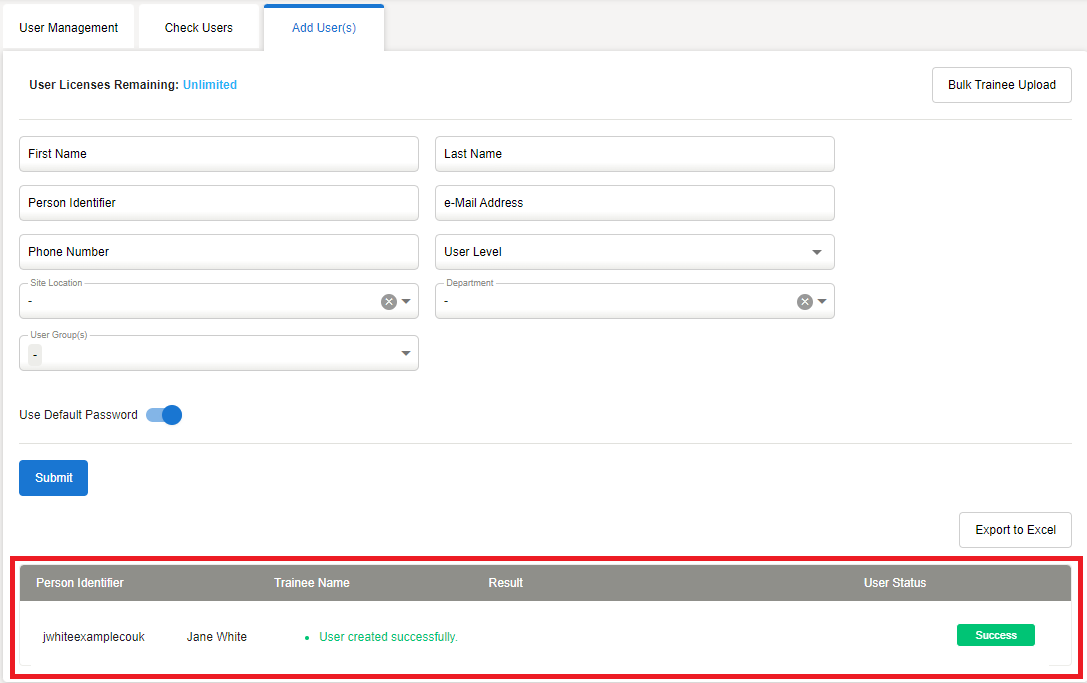Switch to the User Management tab

pos(69,28)
